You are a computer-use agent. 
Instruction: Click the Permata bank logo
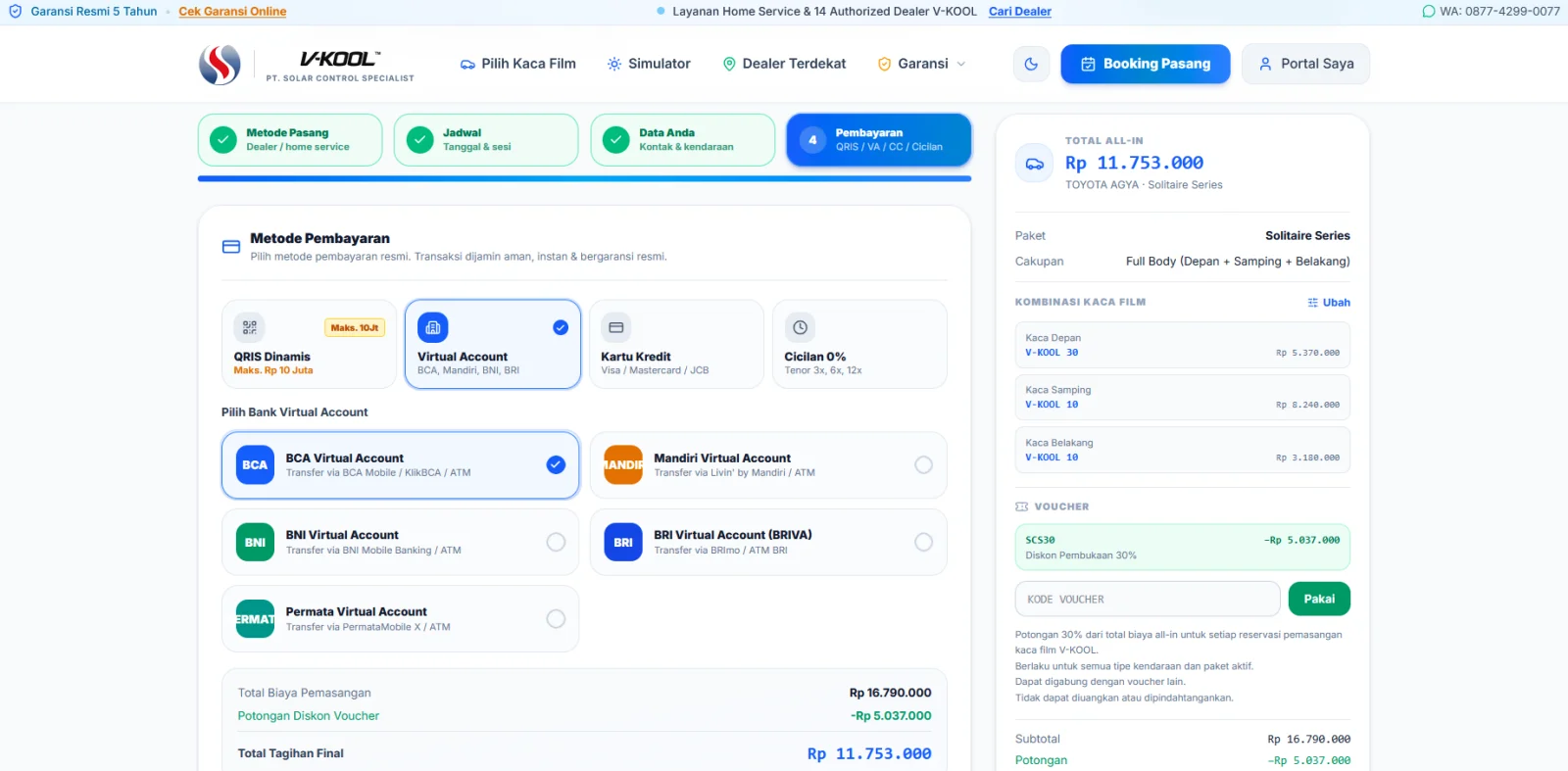tap(255, 619)
